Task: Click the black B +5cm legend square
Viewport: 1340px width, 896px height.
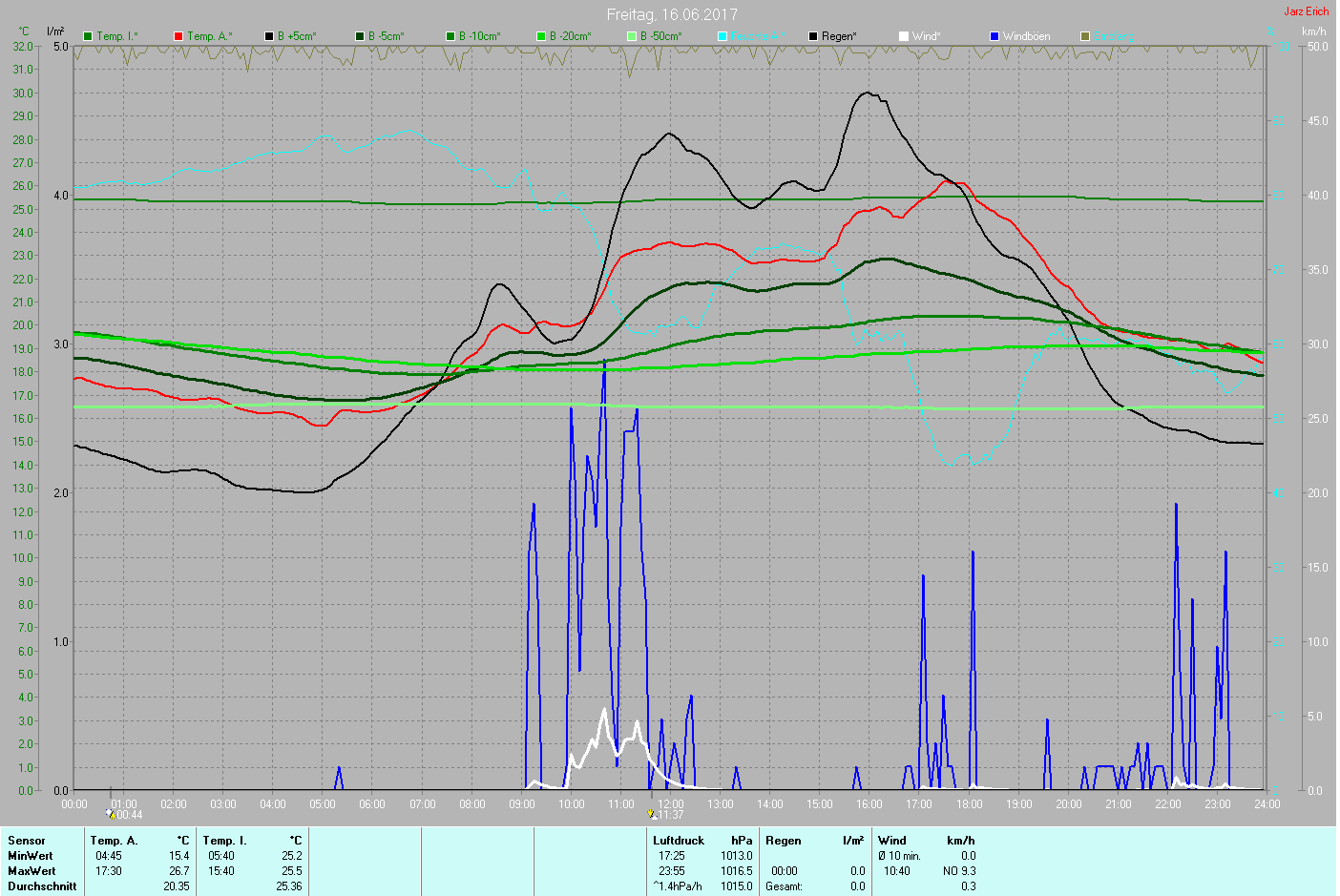Action: [269, 36]
